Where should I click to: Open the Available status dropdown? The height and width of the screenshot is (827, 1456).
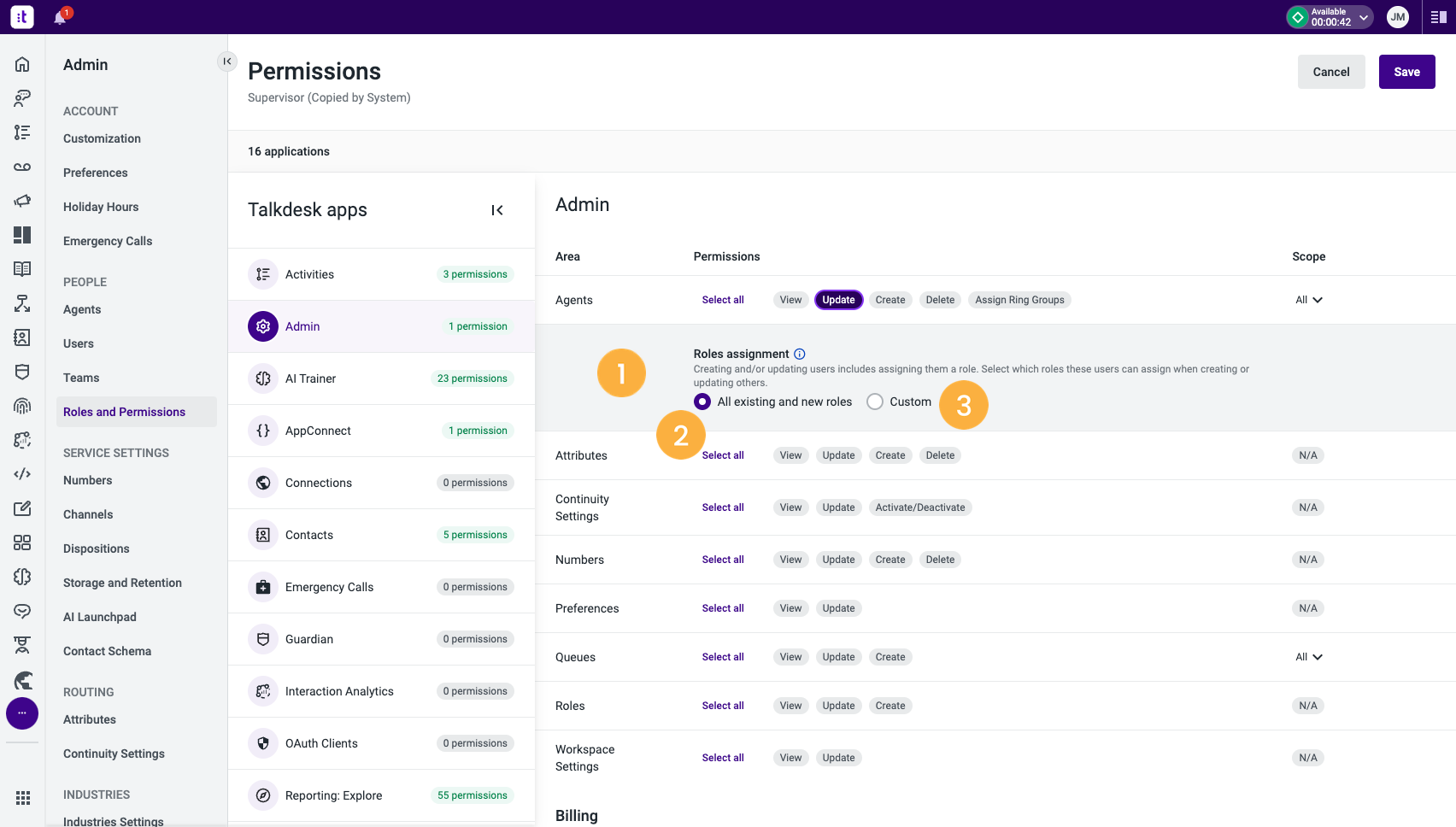point(1328,16)
